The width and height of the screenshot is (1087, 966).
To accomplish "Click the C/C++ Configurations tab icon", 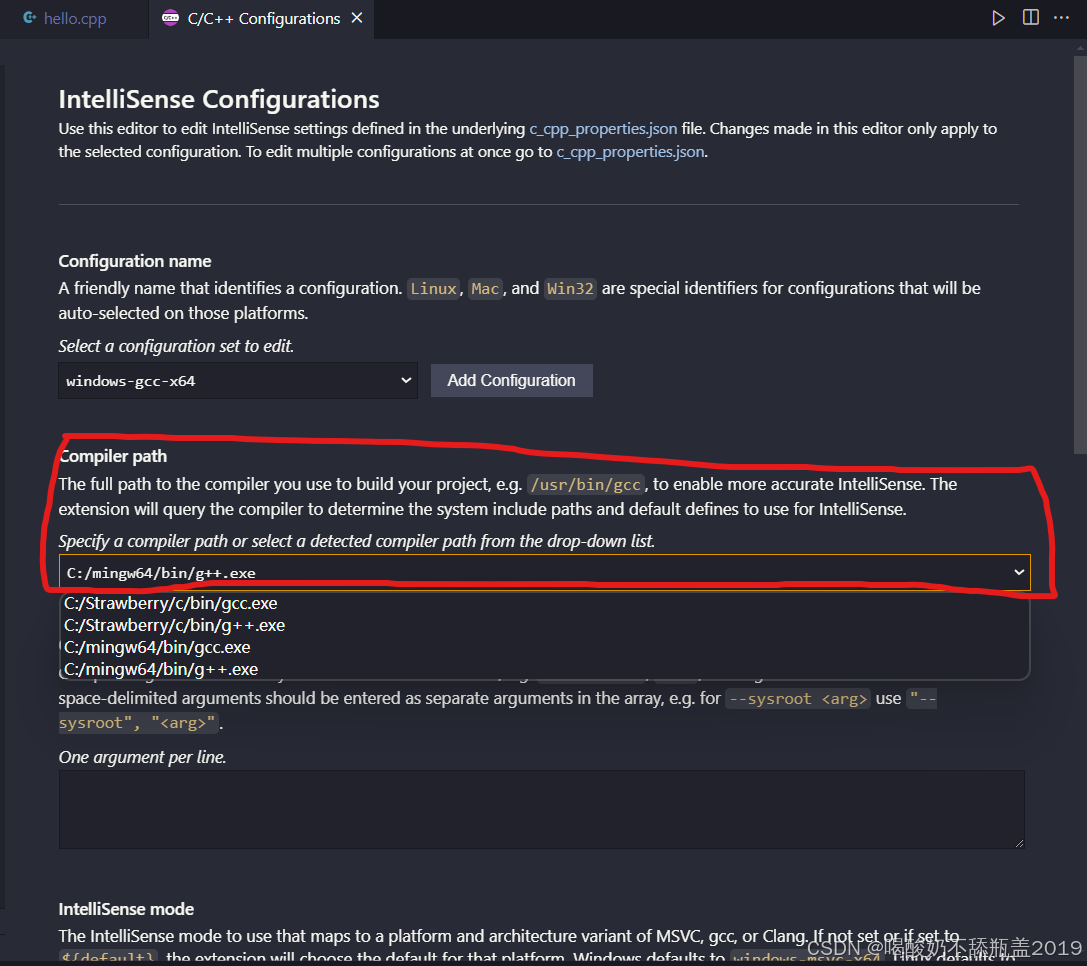I will click(170, 18).
